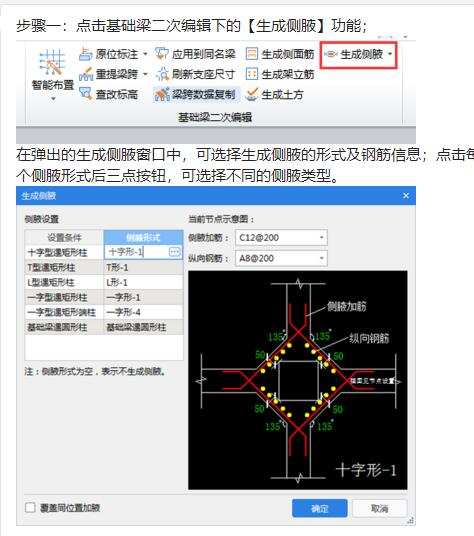Select the 一字型遇矩形柱 row condition
Screen dimensions: 474x536
pos(64,297)
